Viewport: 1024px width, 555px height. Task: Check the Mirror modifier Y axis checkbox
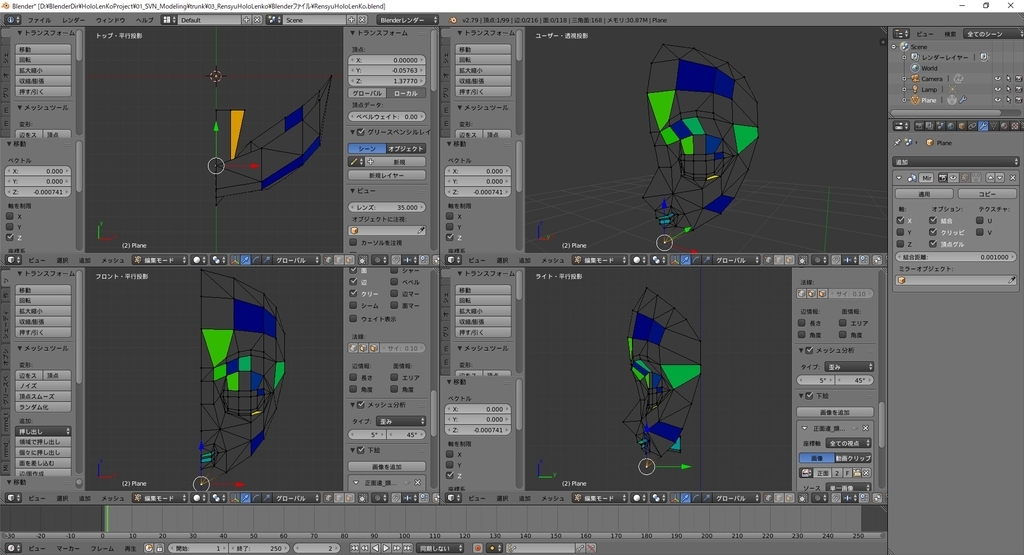click(x=901, y=232)
